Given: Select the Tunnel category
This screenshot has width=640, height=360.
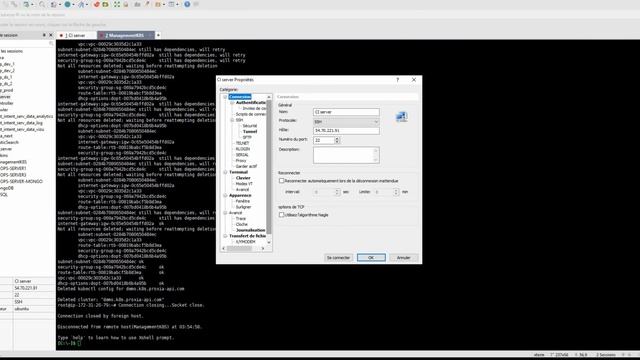Looking at the screenshot, I should (250, 131).
